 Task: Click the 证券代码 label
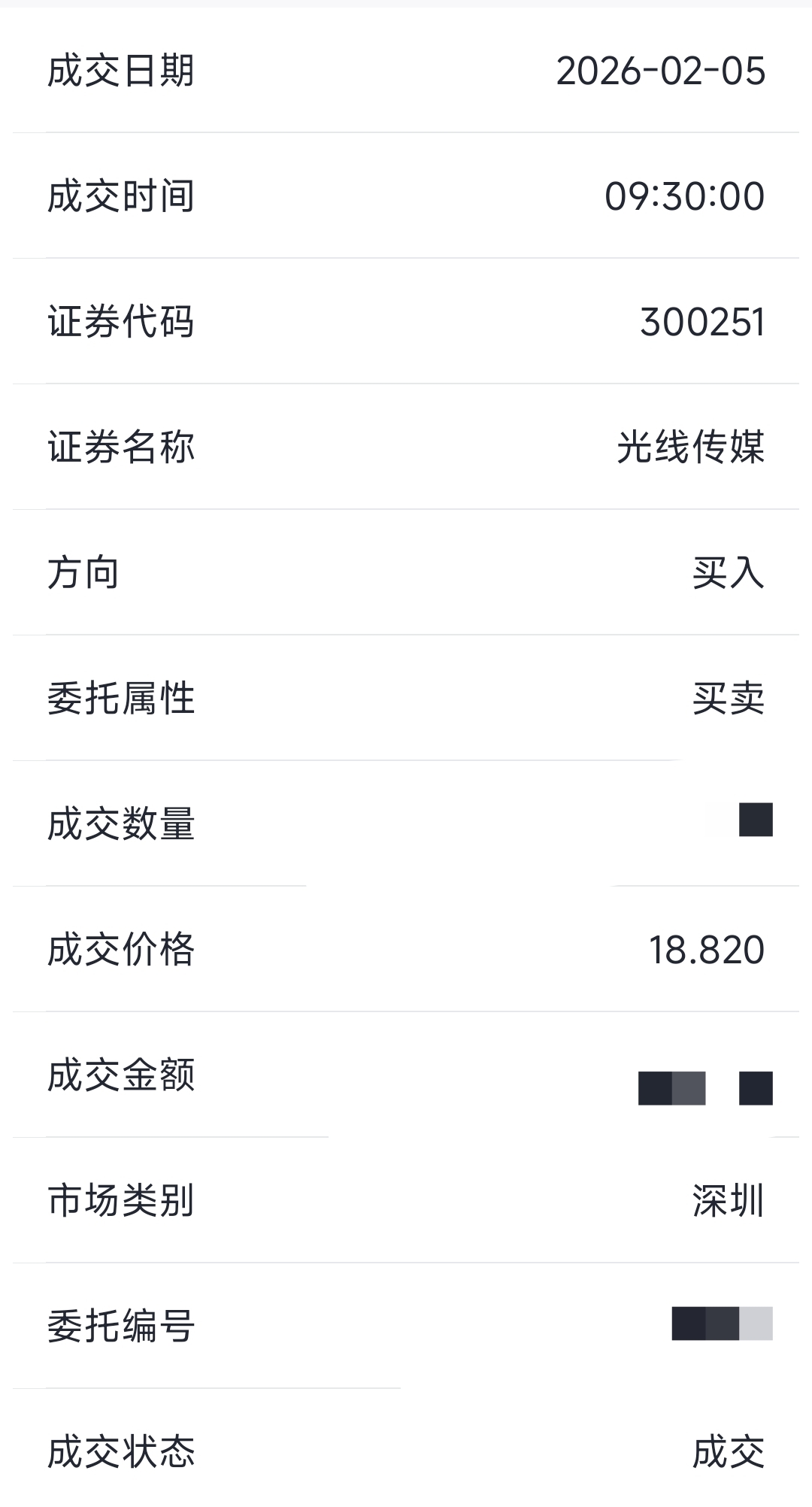[x=121, y=323]
